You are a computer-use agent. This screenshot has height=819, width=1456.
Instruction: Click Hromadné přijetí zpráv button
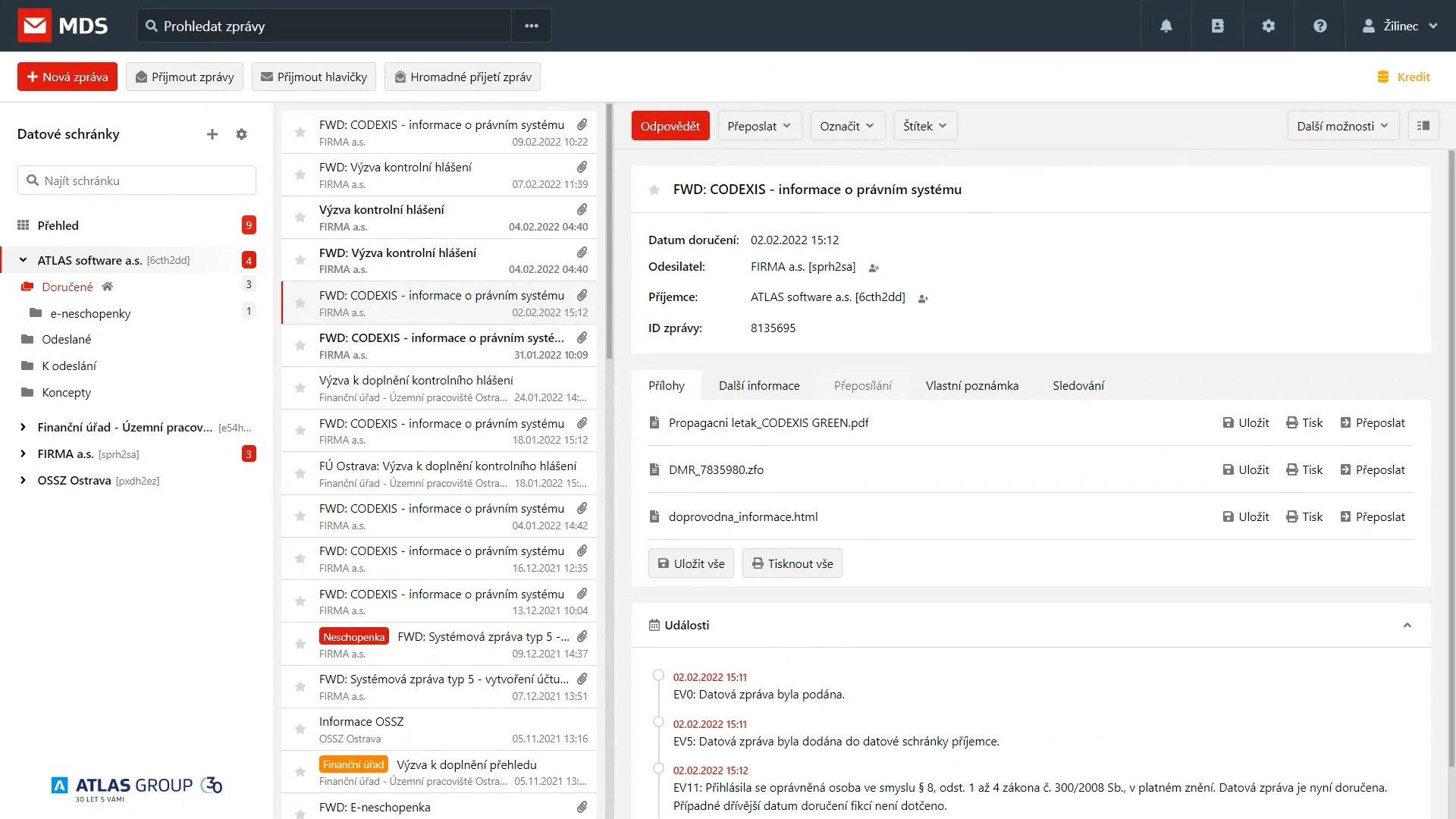(463, 77)
